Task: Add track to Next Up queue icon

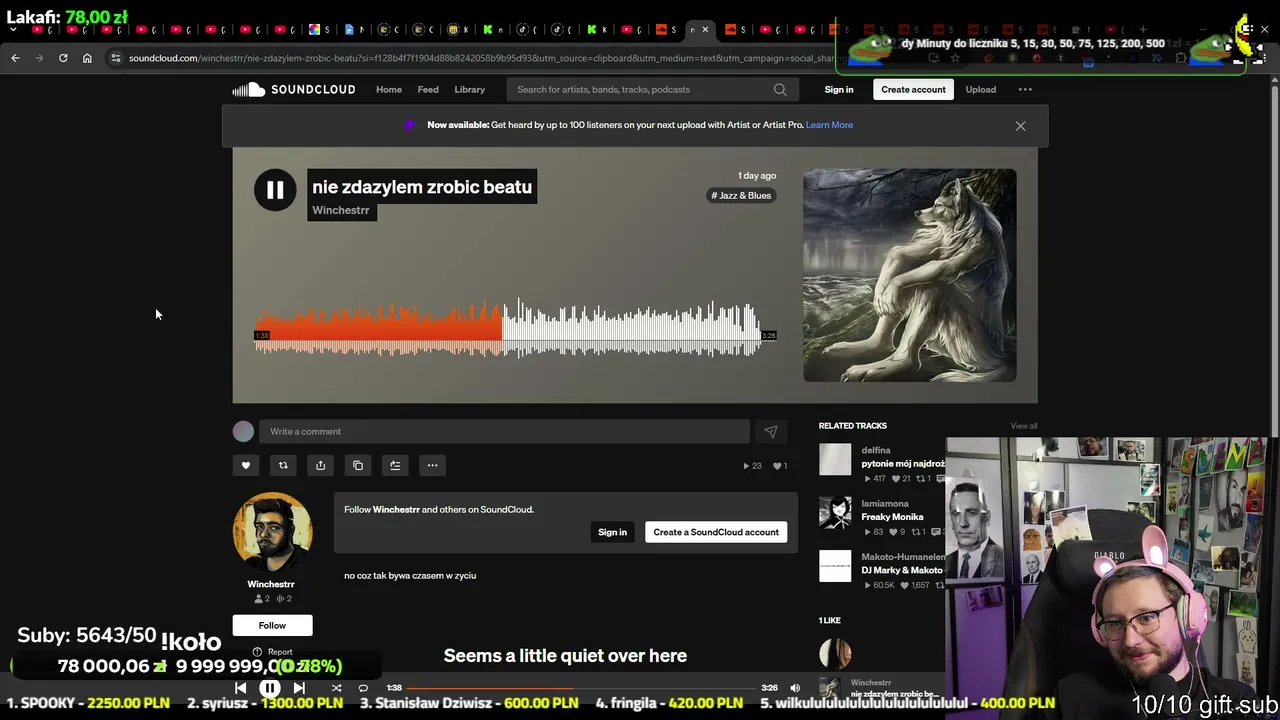Action: pyautogui.click(x=395, y=465)
